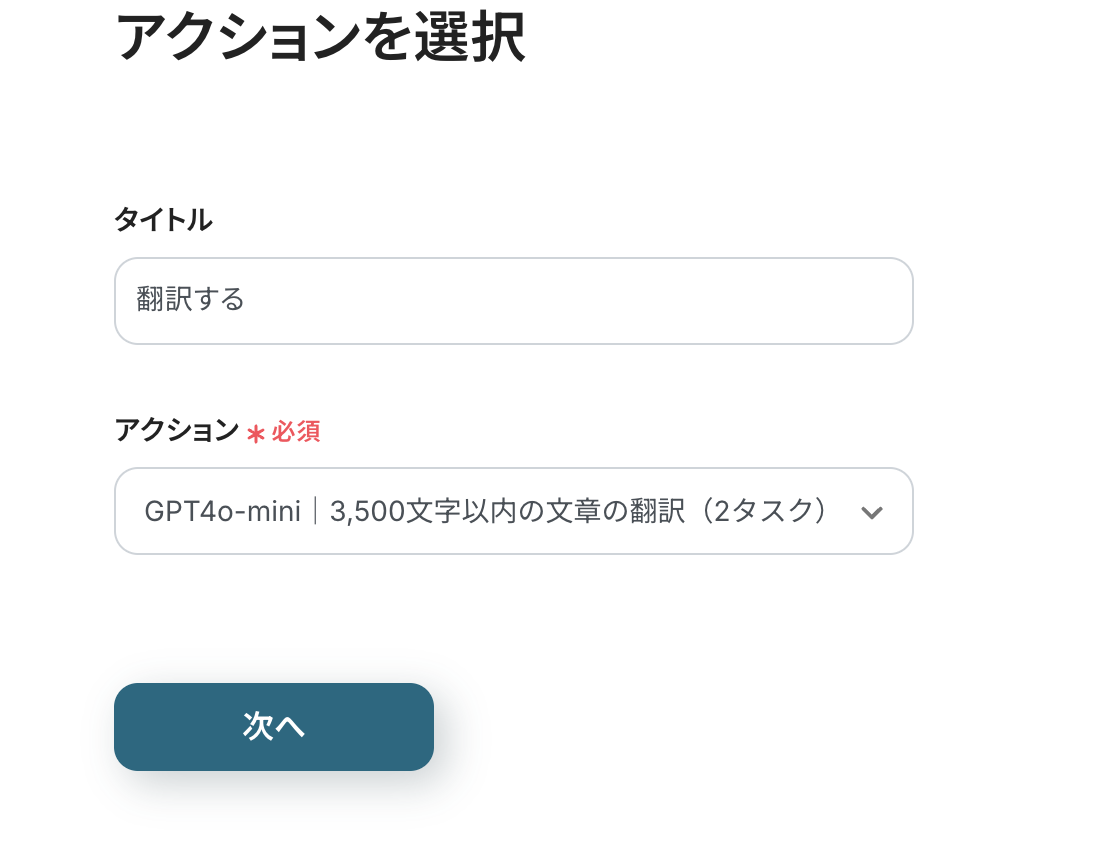The height and width of the screenshot is (858, 1110).
Task: Click the GPT4o-mini text in the dropdown
Action: (222, 512)
